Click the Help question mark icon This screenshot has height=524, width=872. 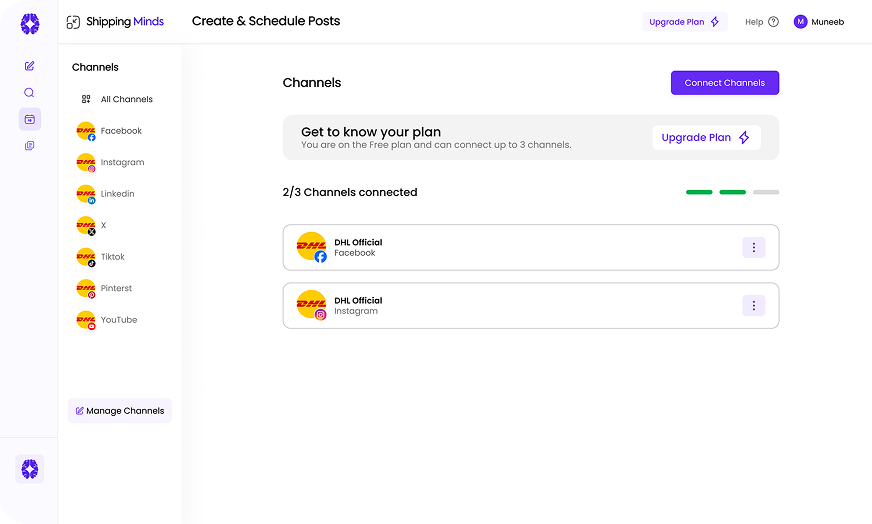click(773, 22)
